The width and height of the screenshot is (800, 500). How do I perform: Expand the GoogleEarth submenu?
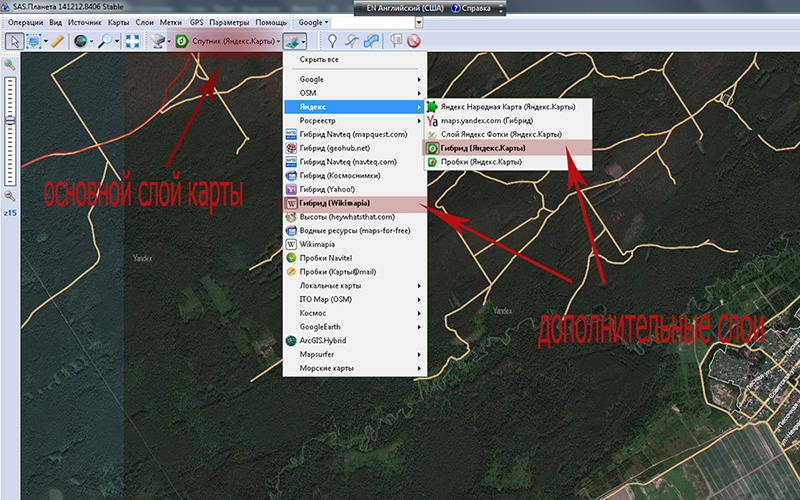pos(355,327)
